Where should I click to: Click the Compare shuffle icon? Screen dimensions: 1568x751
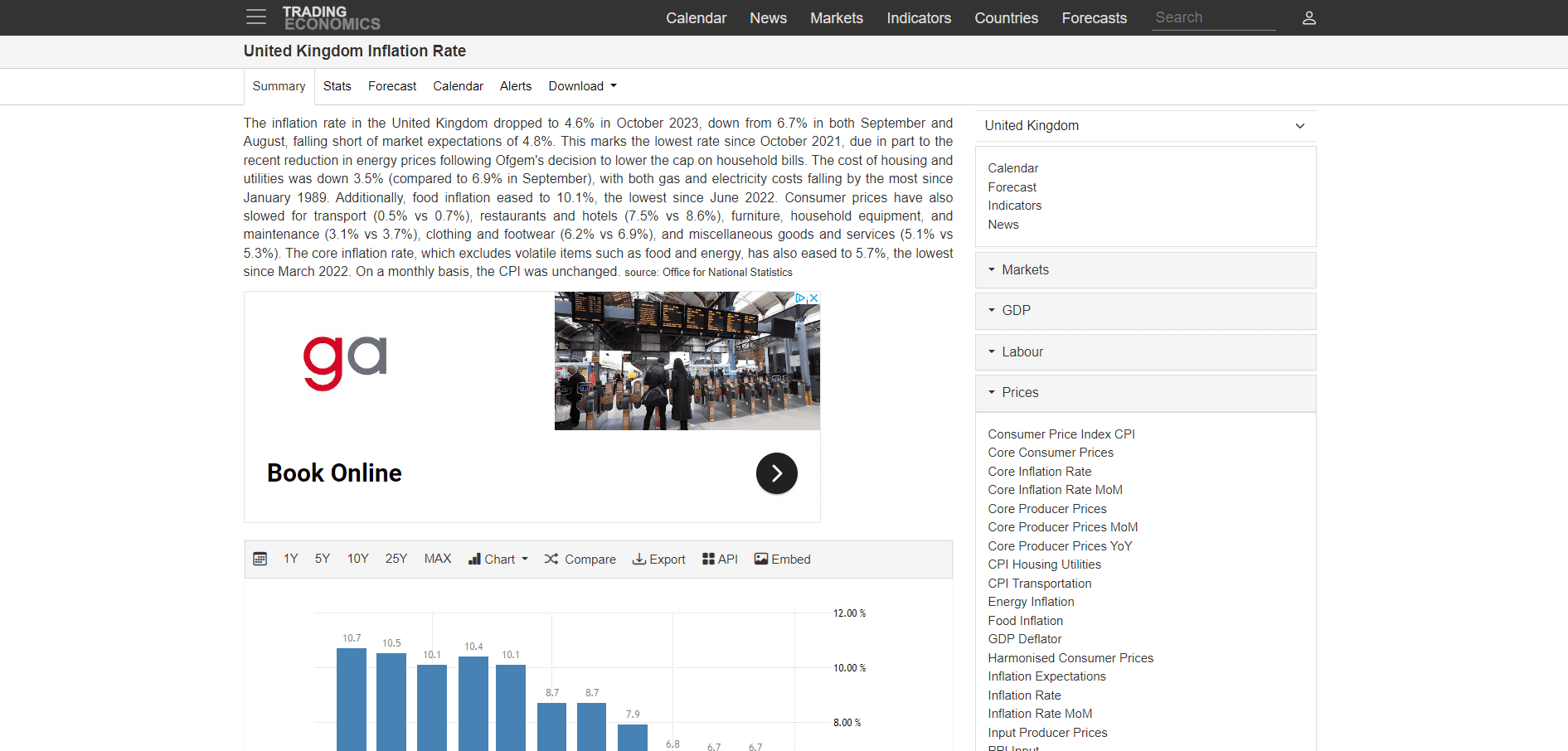click(x=551, y=560)
